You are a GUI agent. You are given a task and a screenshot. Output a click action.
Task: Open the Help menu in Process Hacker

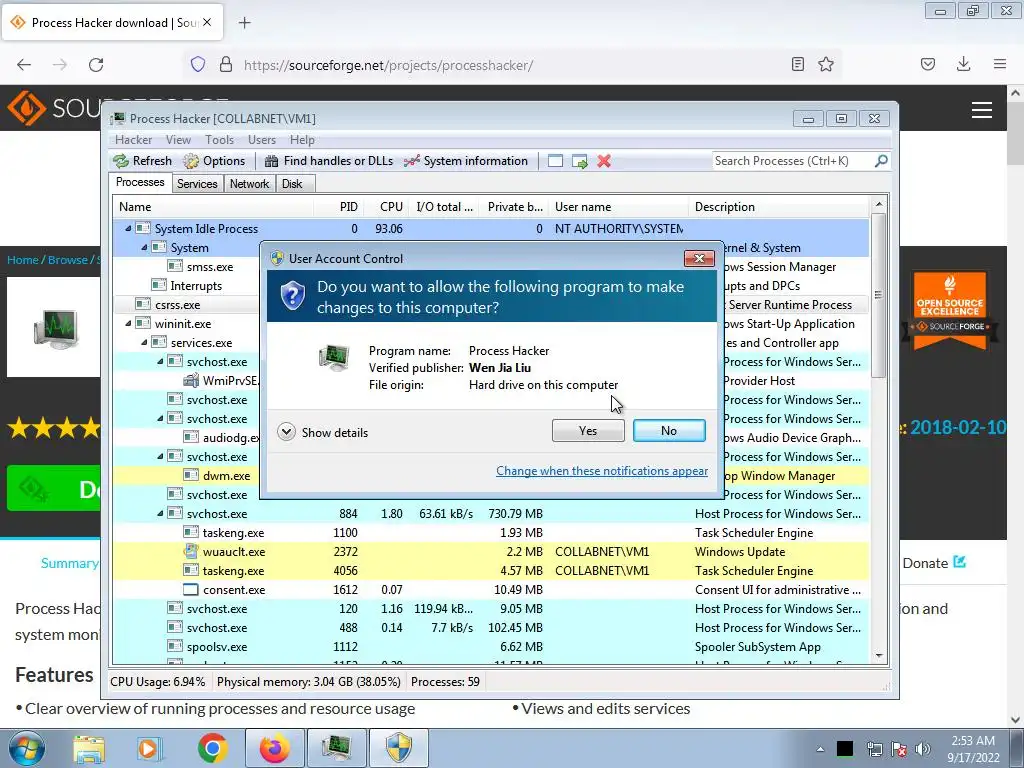click(302, 140)
